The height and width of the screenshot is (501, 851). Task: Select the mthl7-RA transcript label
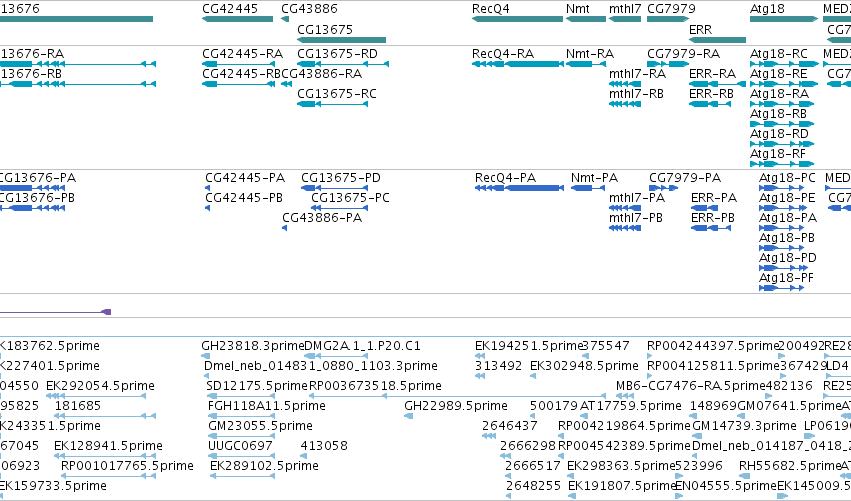[637, 74]
